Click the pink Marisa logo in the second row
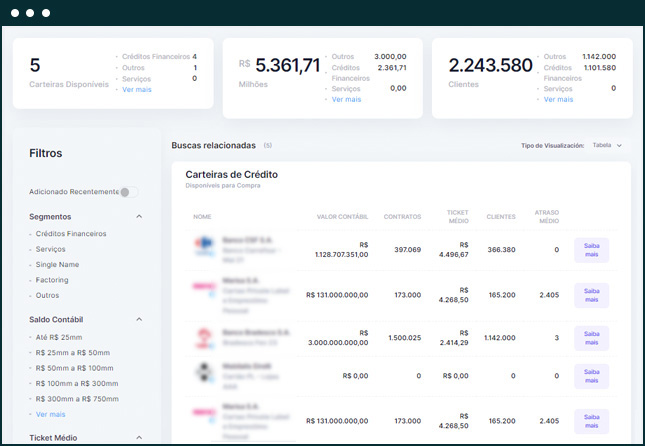 pos(204,289)
